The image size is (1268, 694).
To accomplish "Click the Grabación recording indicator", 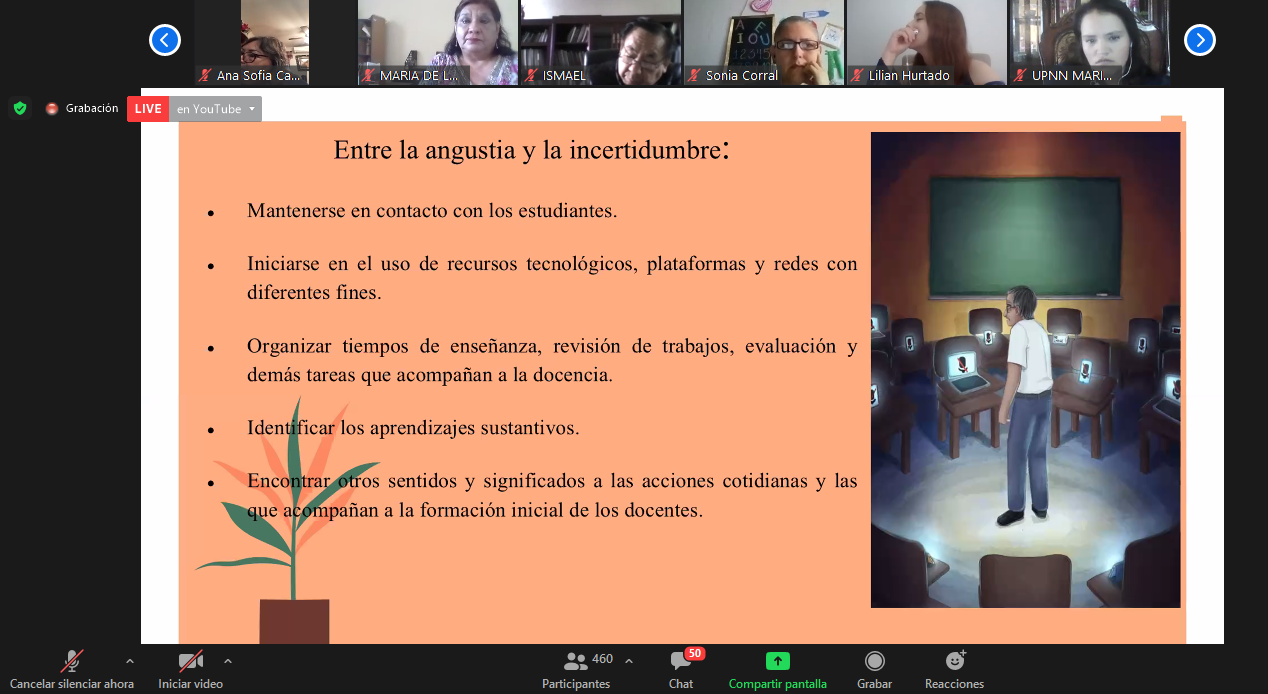I will pyautogui.click(x=82, y=108).
